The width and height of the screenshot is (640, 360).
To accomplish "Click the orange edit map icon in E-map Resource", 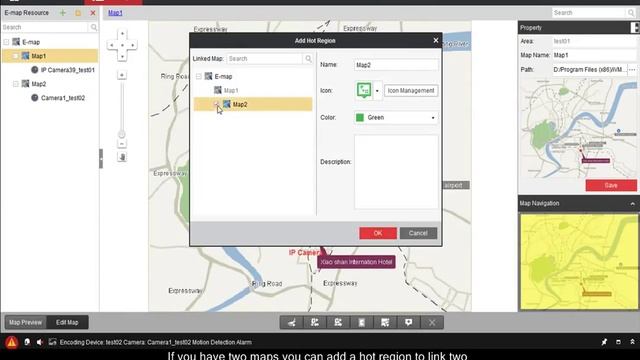I will pos(78,13).
